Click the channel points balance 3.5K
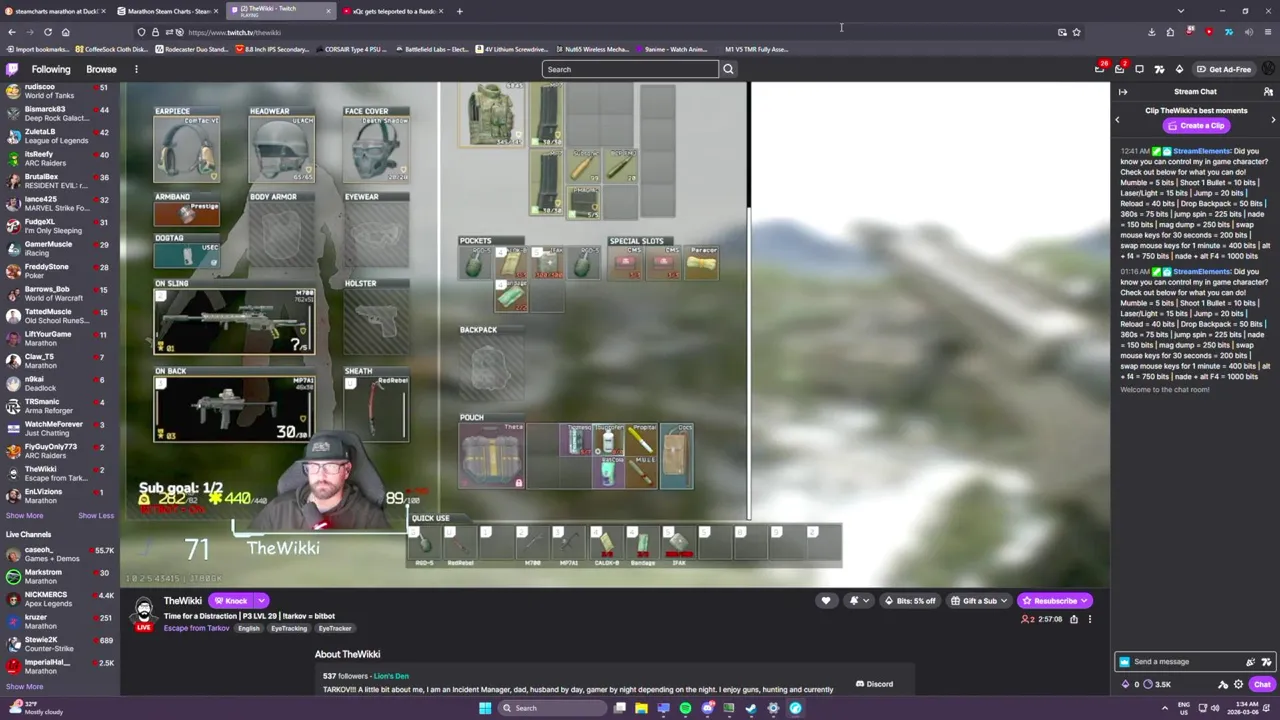The image size is (1280, 720). (x=1157, y=684)
